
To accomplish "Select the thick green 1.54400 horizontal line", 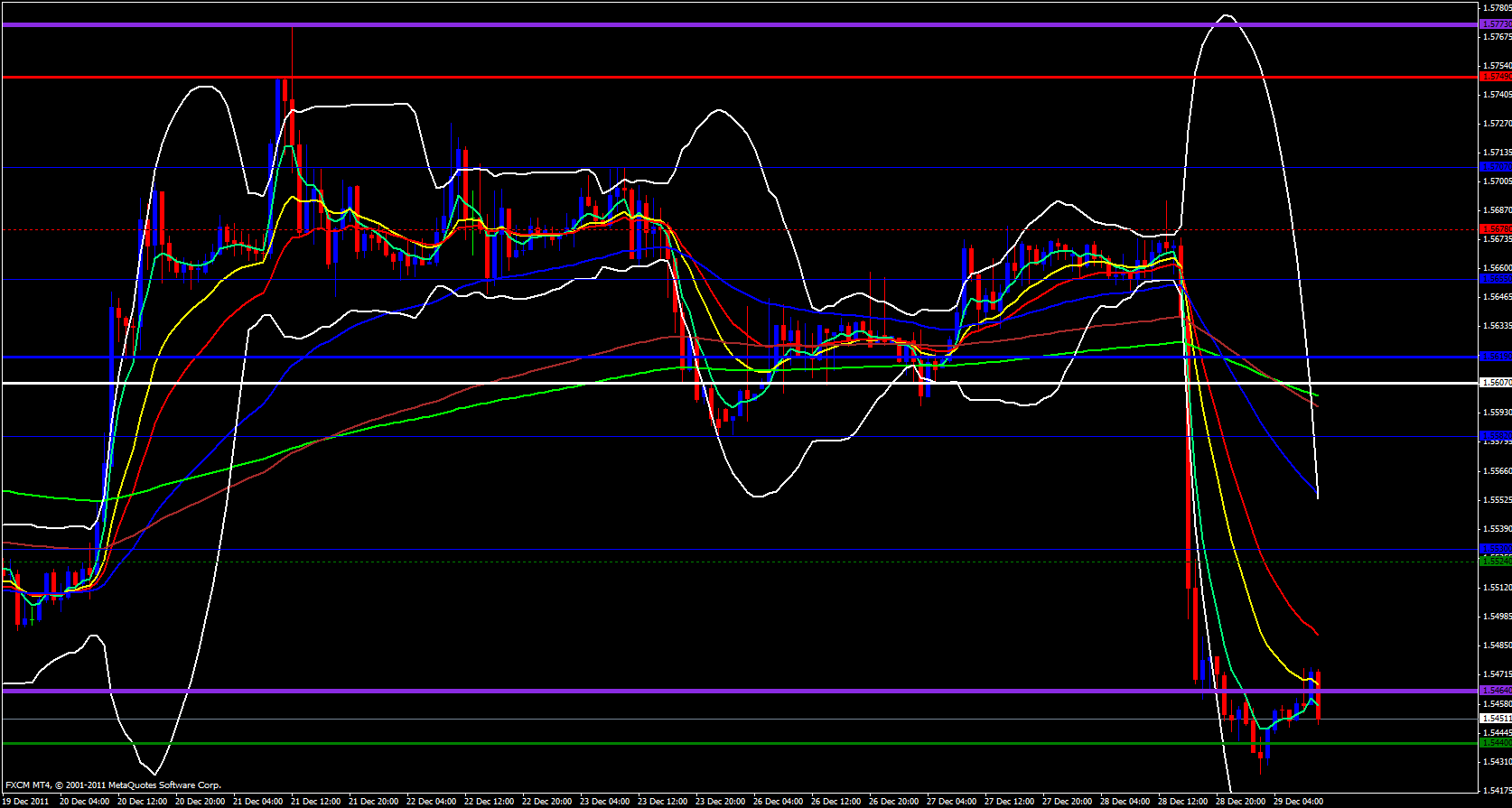I will click(x=632, y=744).
